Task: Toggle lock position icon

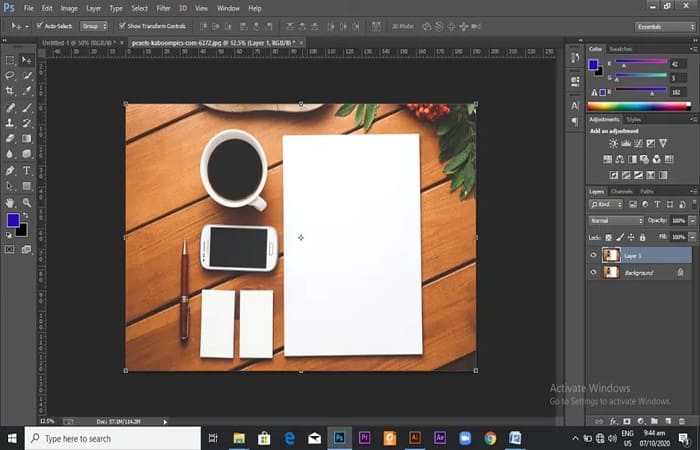Action: click(631, 238)
